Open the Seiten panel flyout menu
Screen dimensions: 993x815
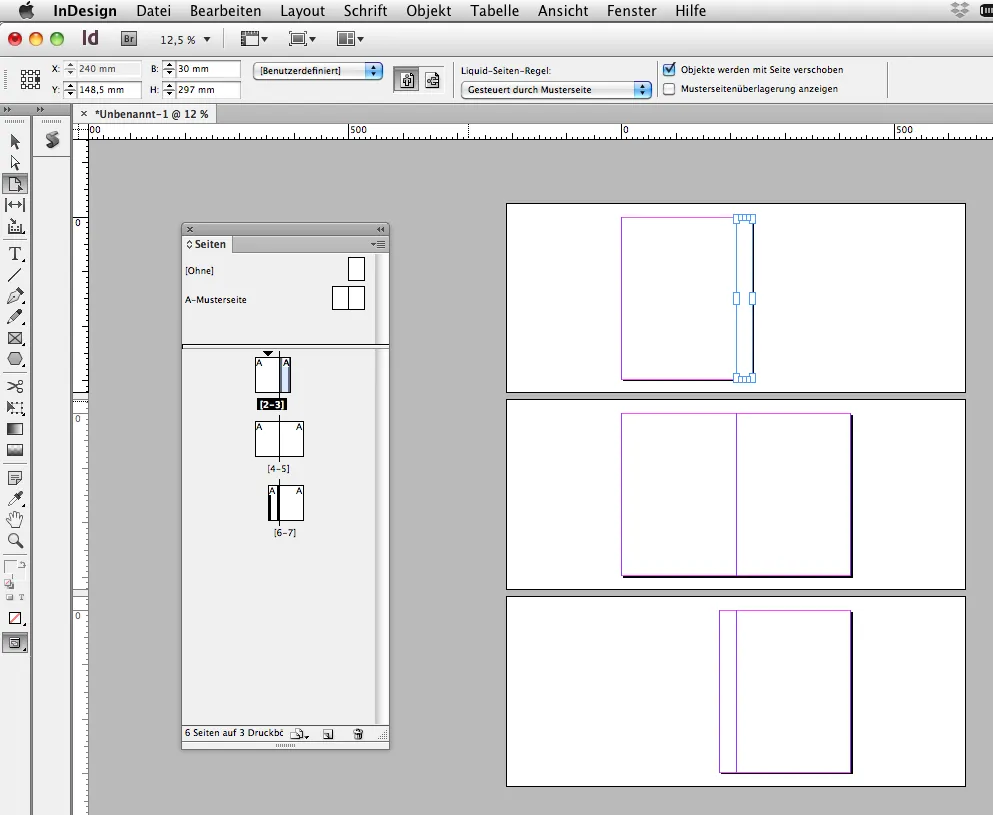pyautogui.click(x=379, y=244)
